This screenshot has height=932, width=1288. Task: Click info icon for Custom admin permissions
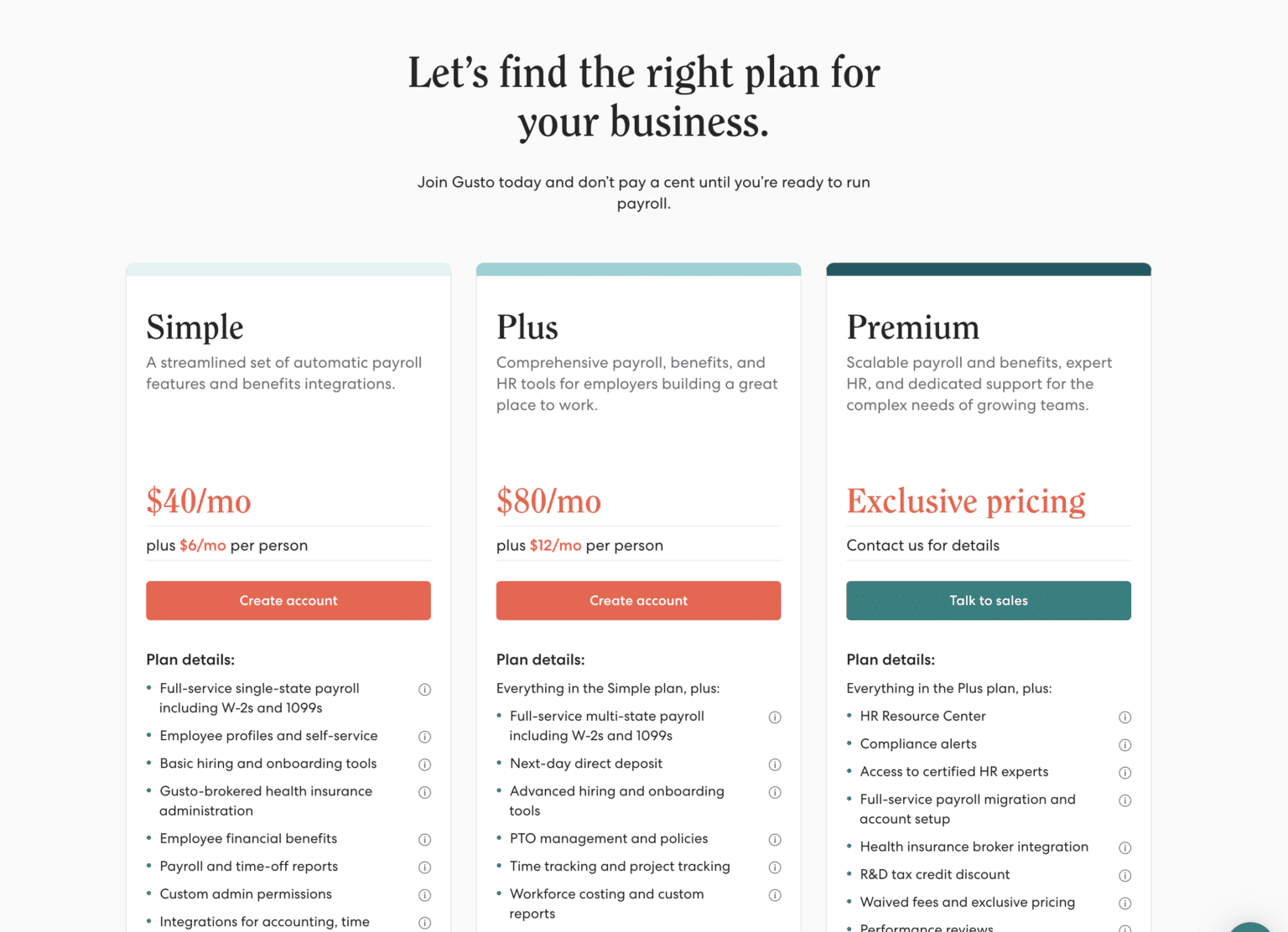[425, 895]
